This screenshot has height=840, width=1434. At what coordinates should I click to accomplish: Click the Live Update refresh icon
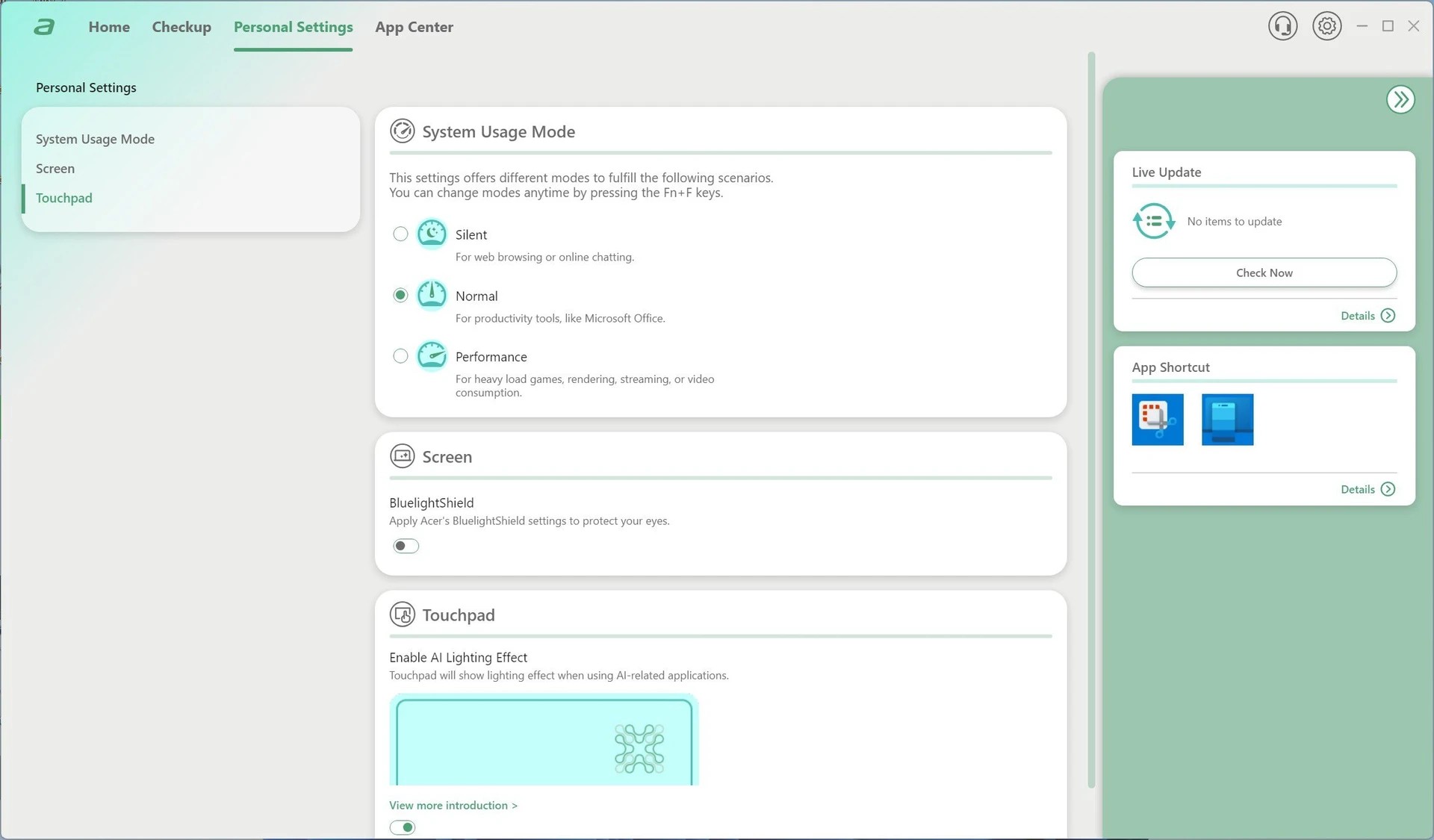pyautogui.click(x=1153, y=221)
